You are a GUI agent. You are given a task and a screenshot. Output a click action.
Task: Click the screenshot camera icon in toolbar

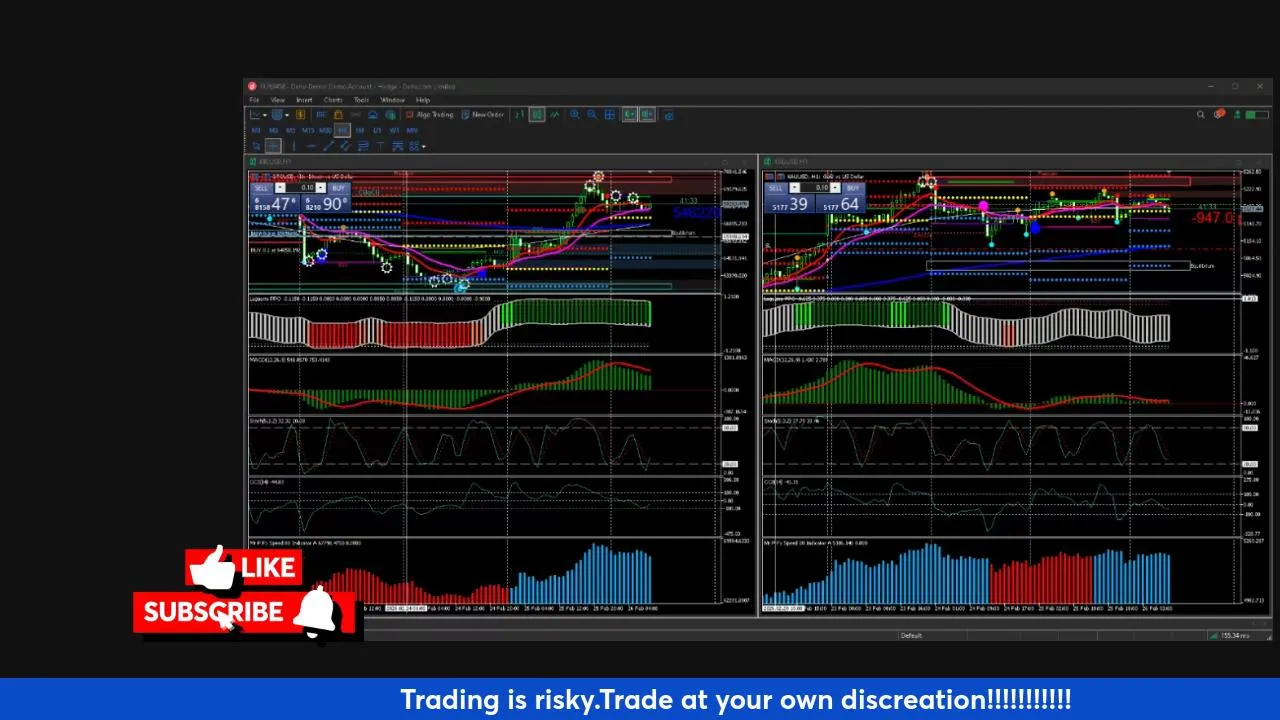(668, 115)
